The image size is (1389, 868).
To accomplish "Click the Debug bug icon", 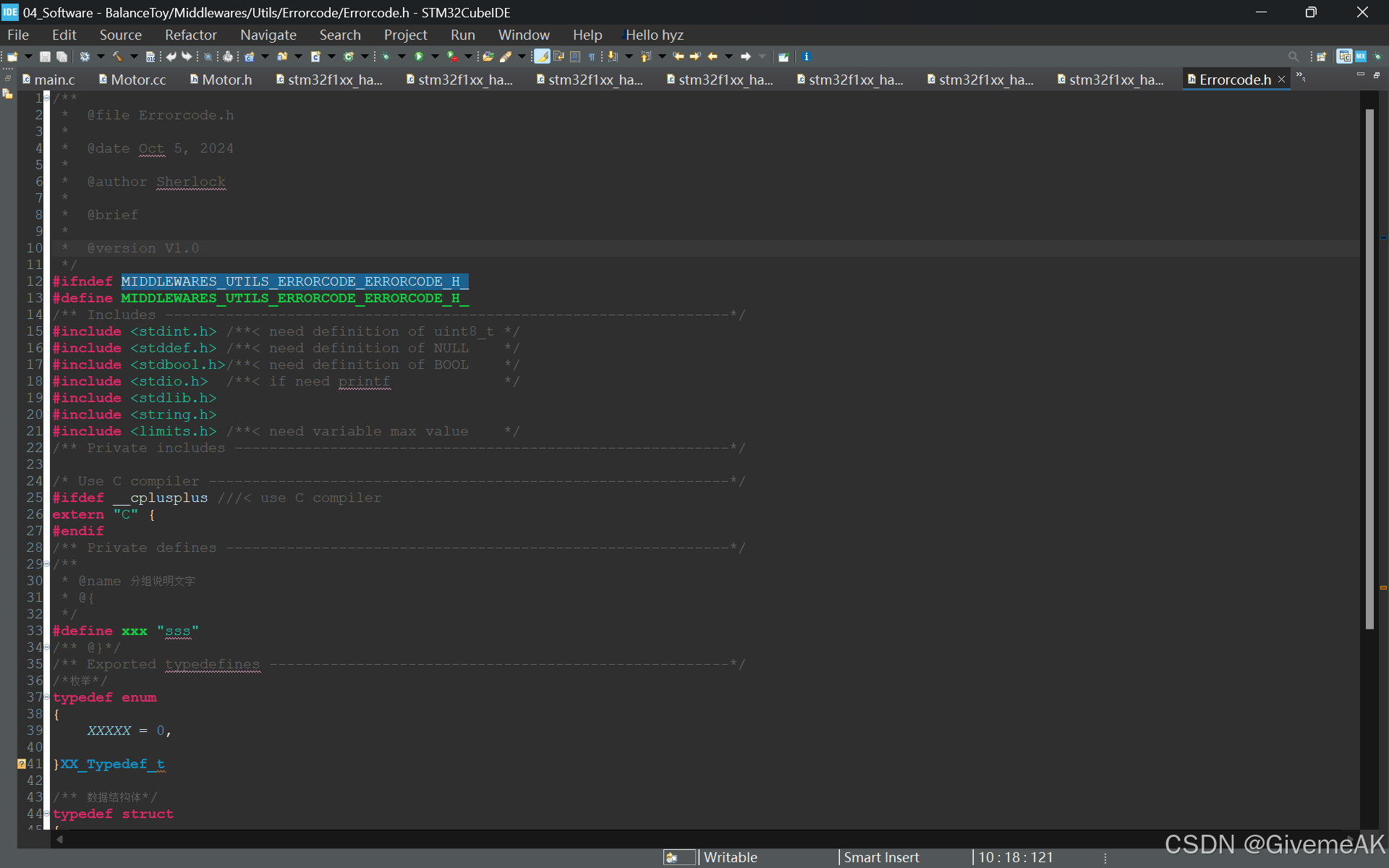I will pos(385,56).
